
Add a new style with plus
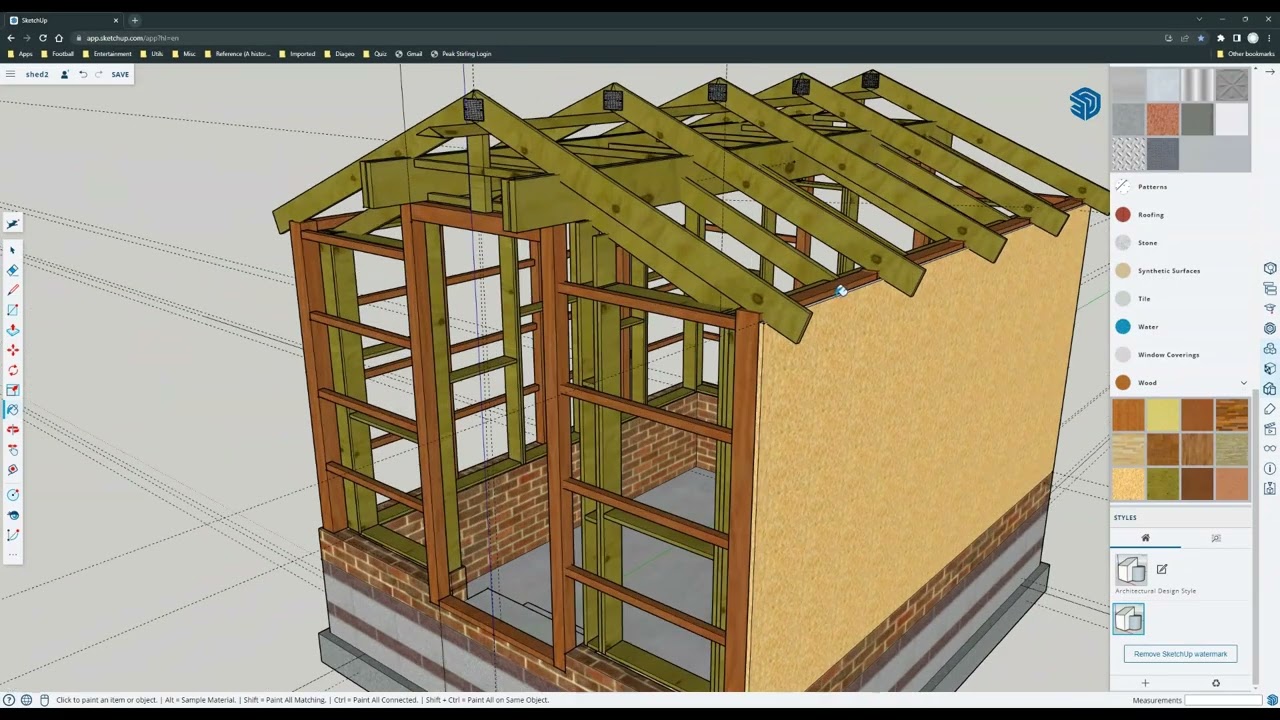(1145, 683)
